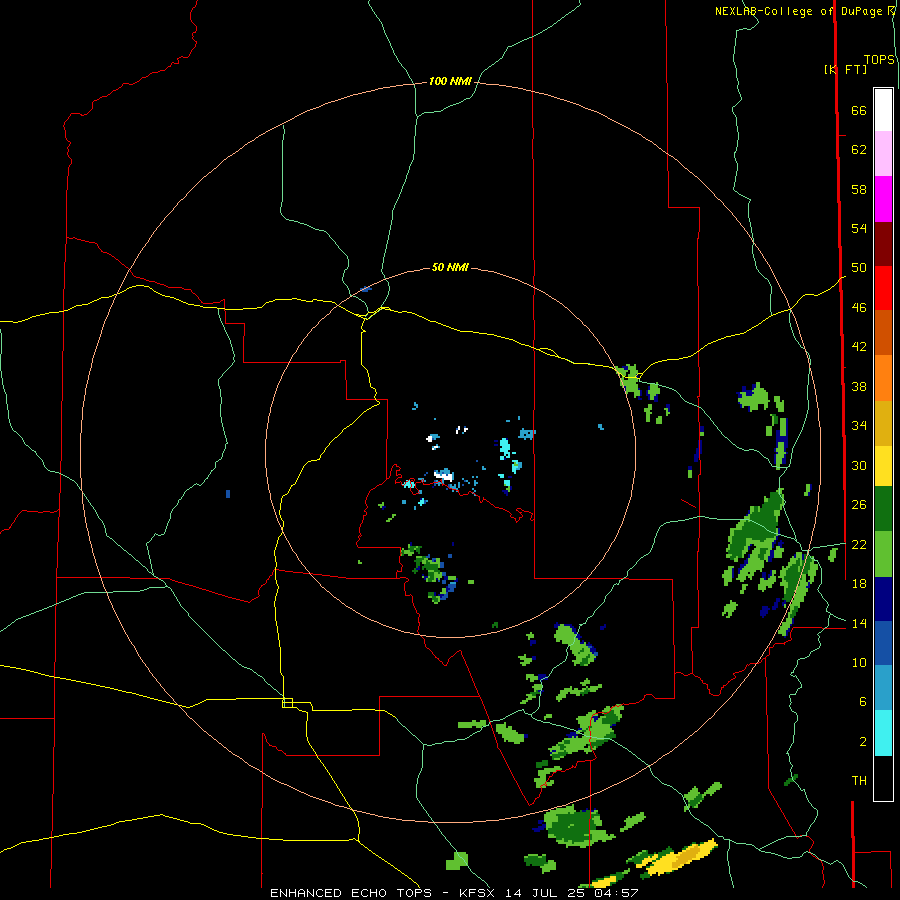
Task: Click the legend value 10
Action: click(x=859, y=663)
